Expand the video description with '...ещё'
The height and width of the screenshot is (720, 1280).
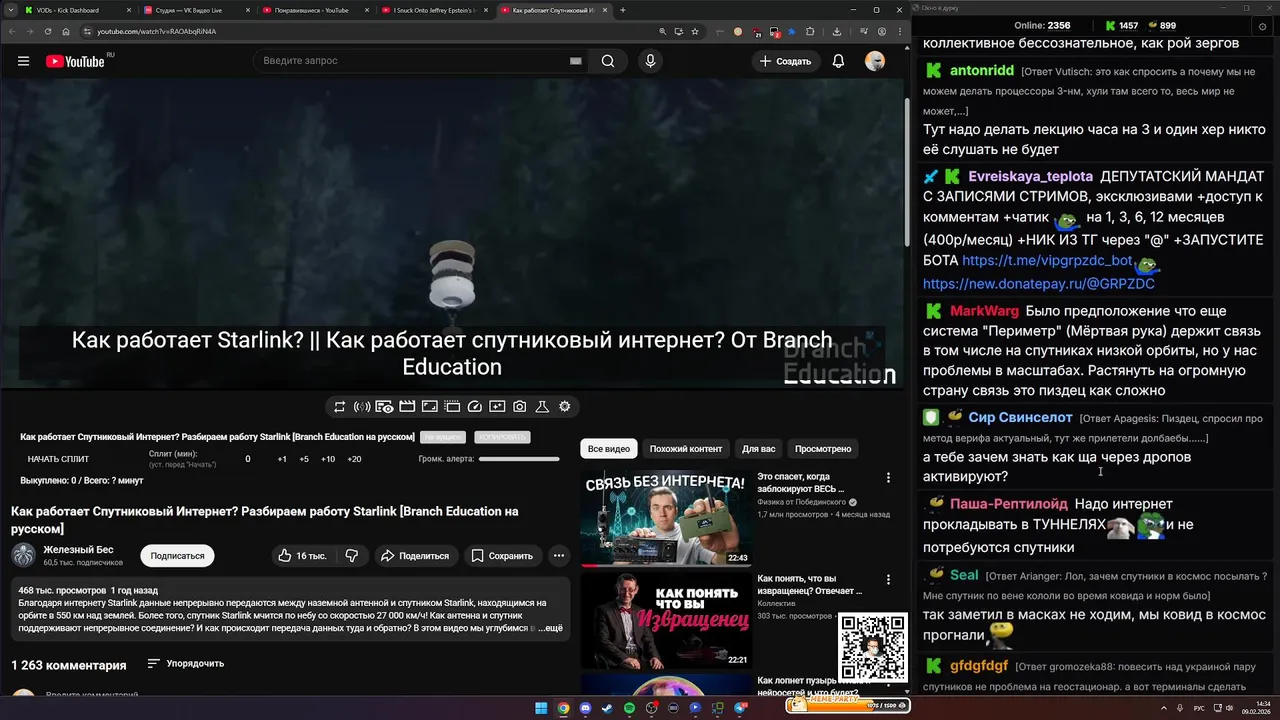(x=551, y=628)
